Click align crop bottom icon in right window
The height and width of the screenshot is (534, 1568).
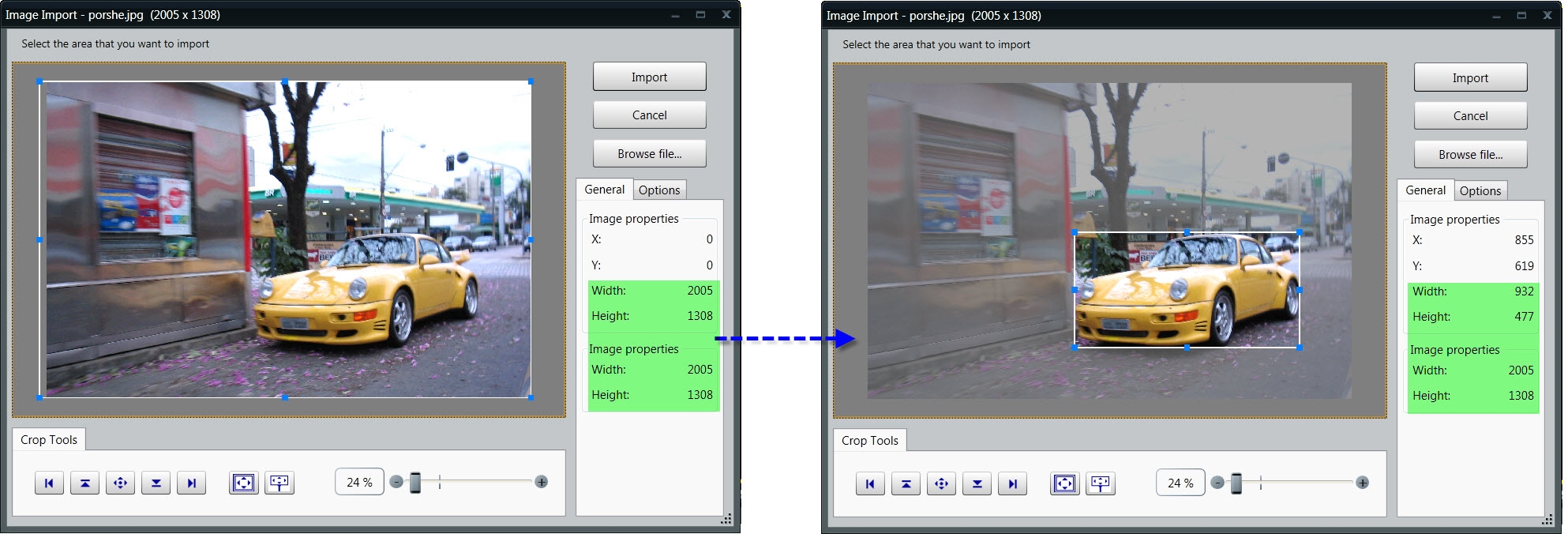(977, 483)
